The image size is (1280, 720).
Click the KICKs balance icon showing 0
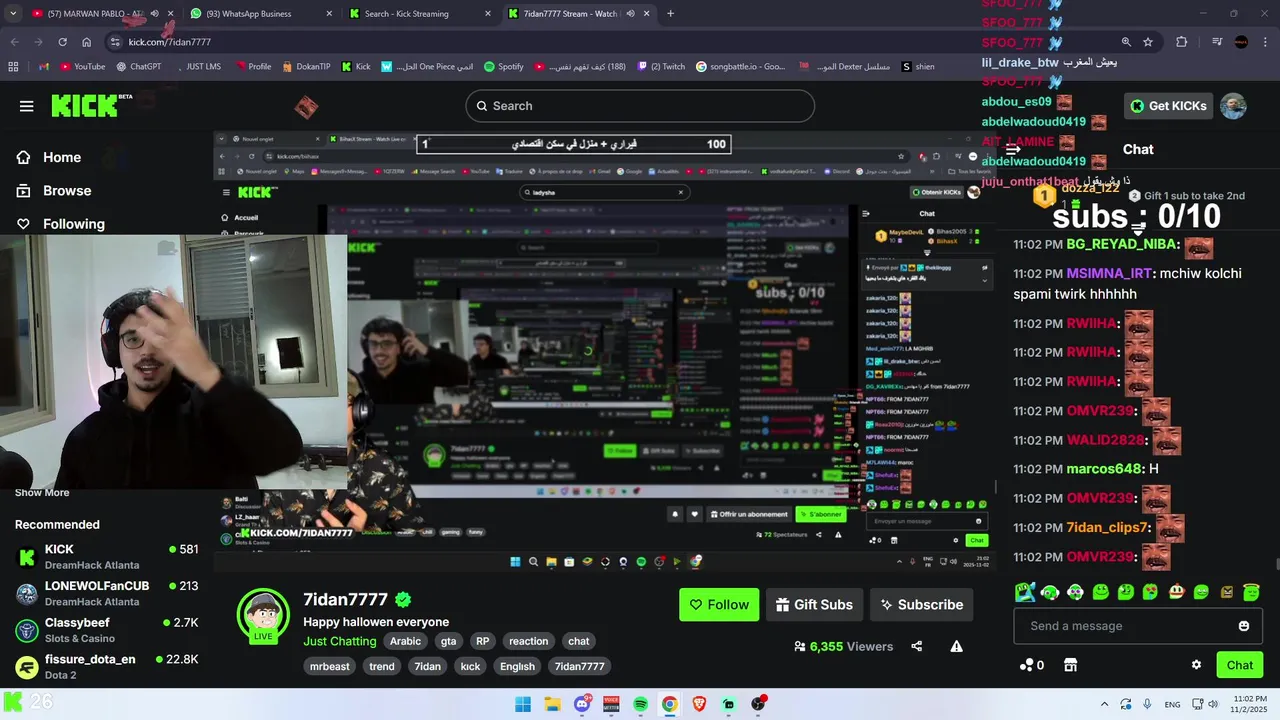point(1032,665)
